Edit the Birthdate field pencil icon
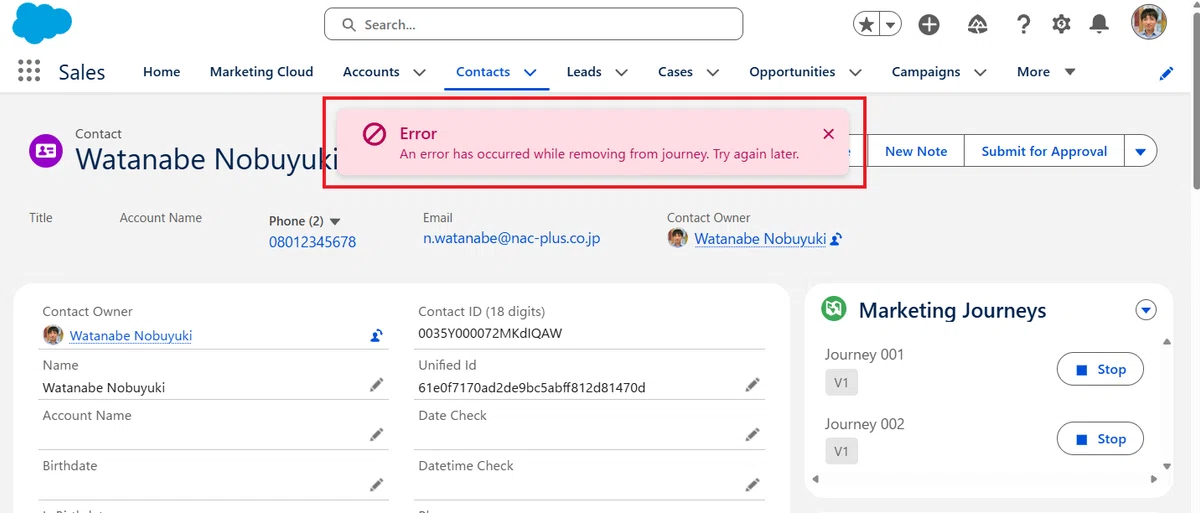 [x=376, y=484]
